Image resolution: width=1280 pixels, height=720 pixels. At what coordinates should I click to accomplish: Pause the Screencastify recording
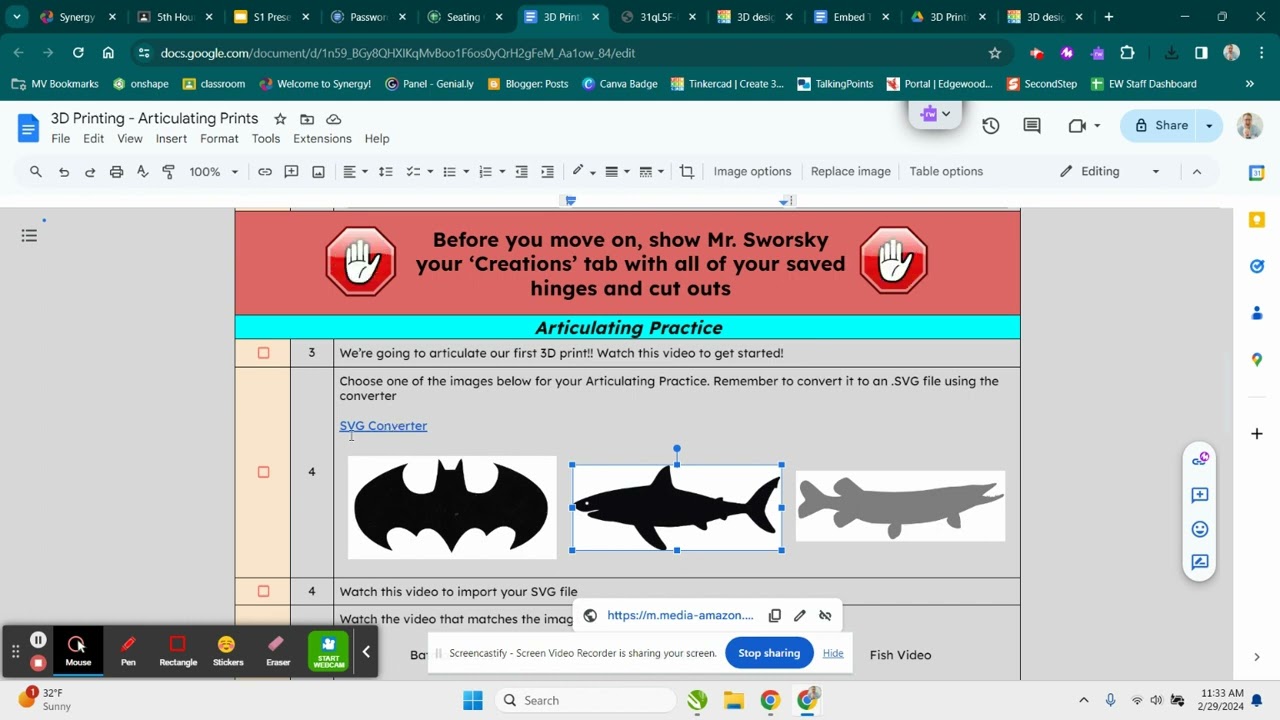[x=38, y=640]
